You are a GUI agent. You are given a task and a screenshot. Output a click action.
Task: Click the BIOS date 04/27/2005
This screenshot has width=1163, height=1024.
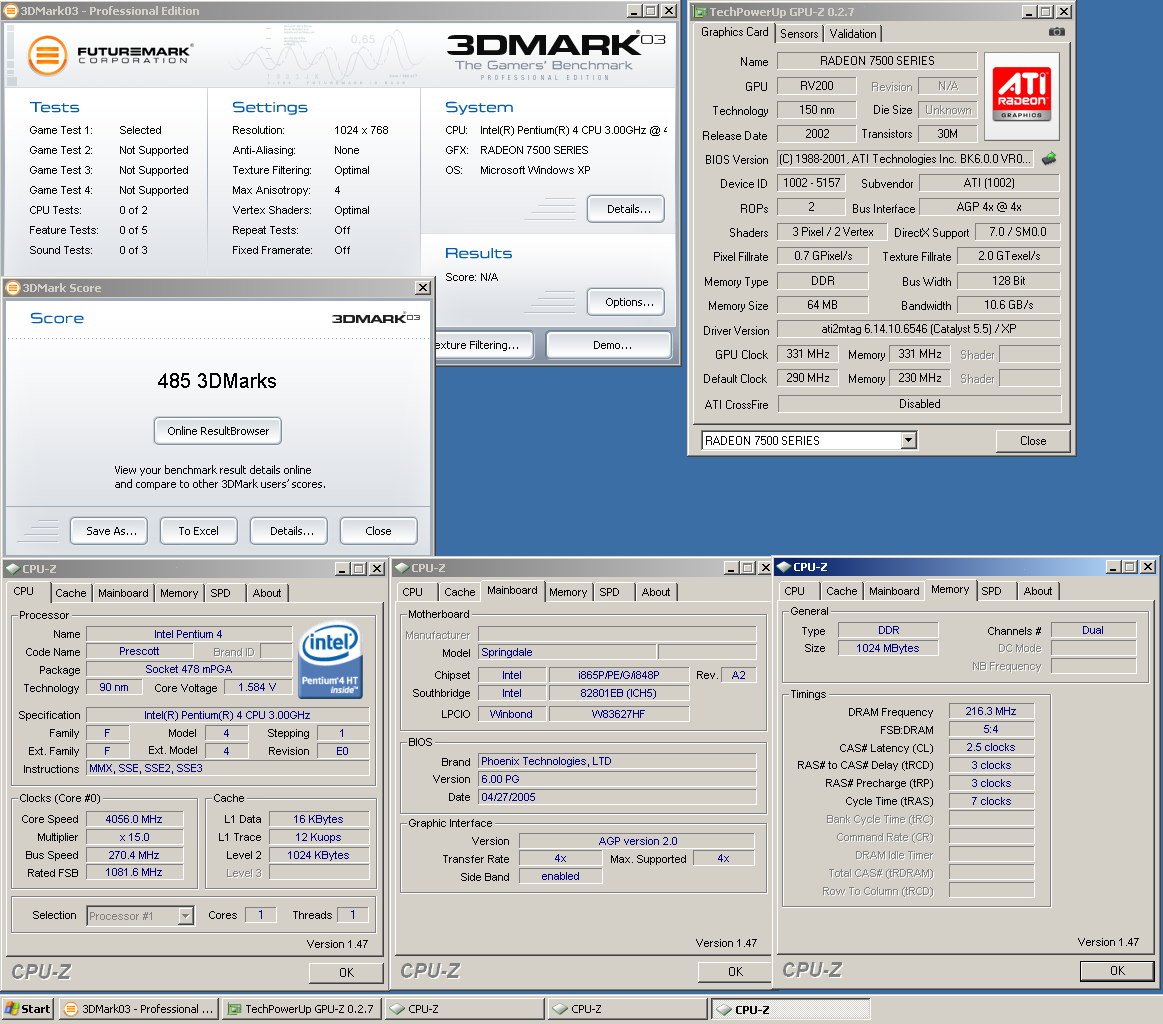617,797
